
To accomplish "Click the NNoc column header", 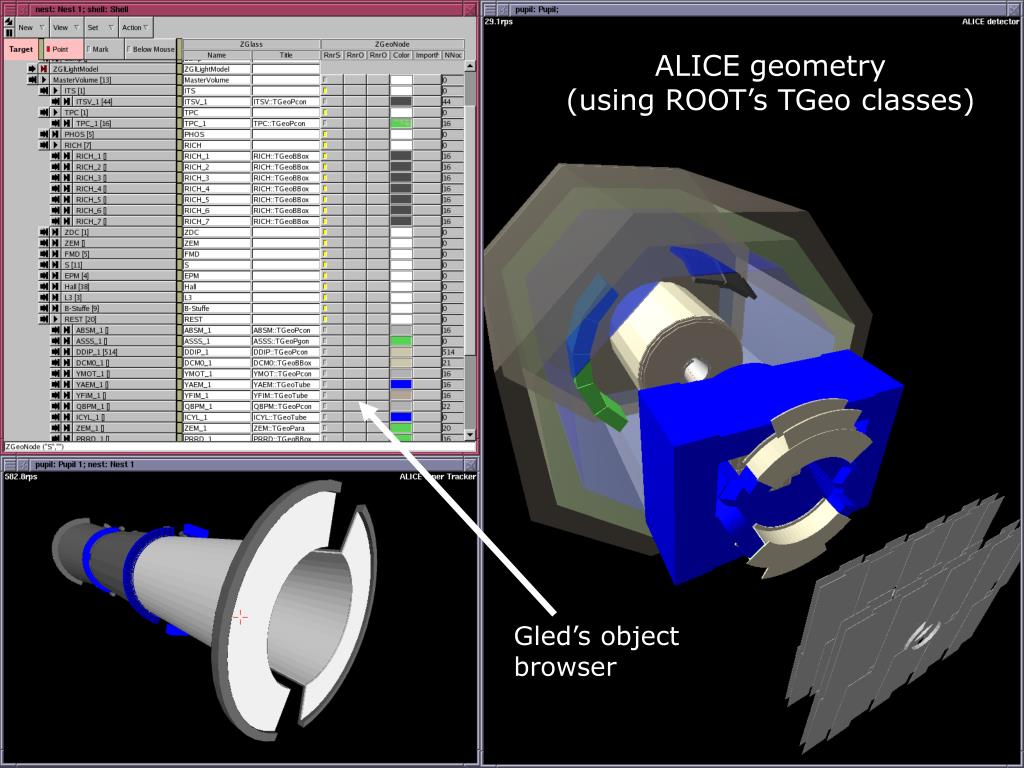I will click(453, 55).
